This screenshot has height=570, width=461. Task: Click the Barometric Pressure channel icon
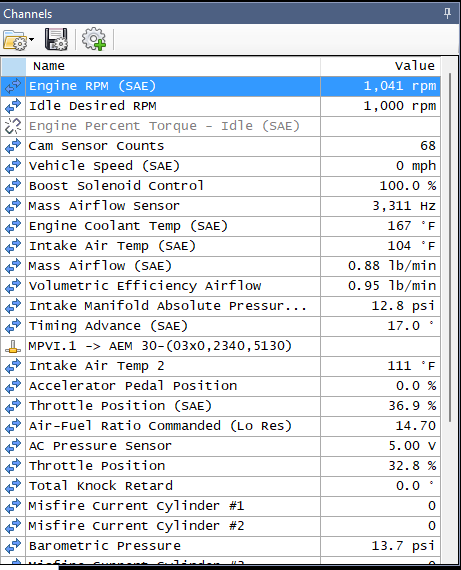13,546
